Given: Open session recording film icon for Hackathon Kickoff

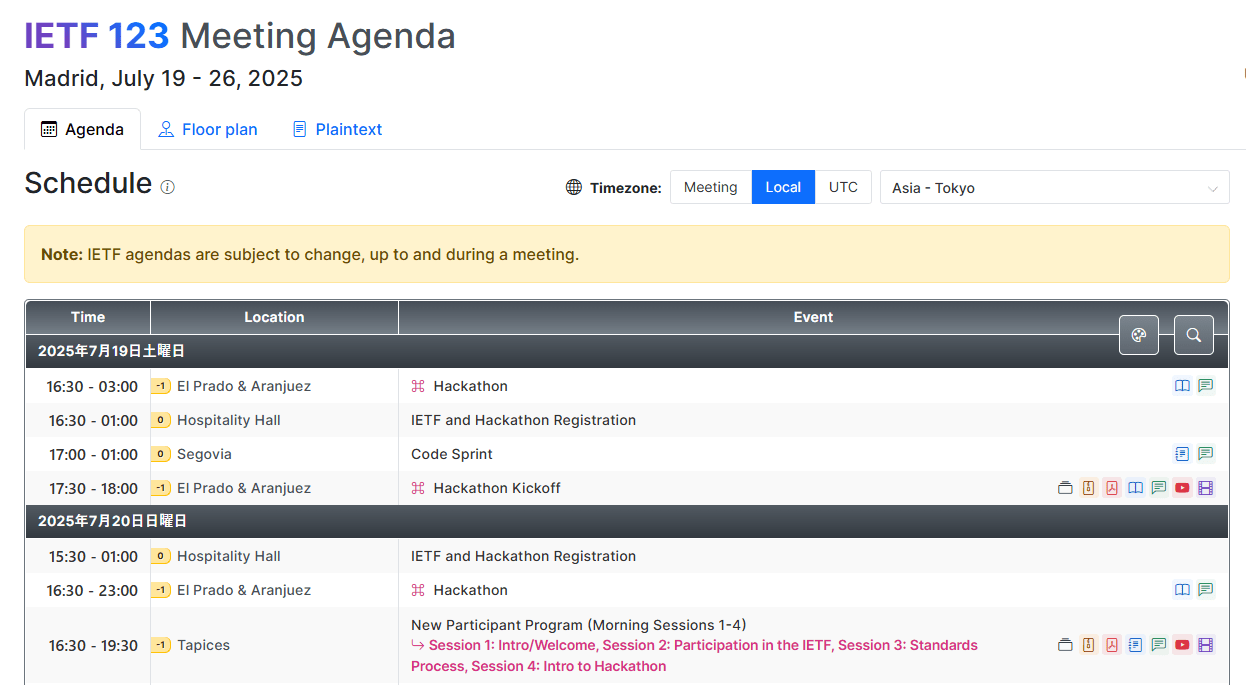Looking at the screenshot, I should [1205, 488].
